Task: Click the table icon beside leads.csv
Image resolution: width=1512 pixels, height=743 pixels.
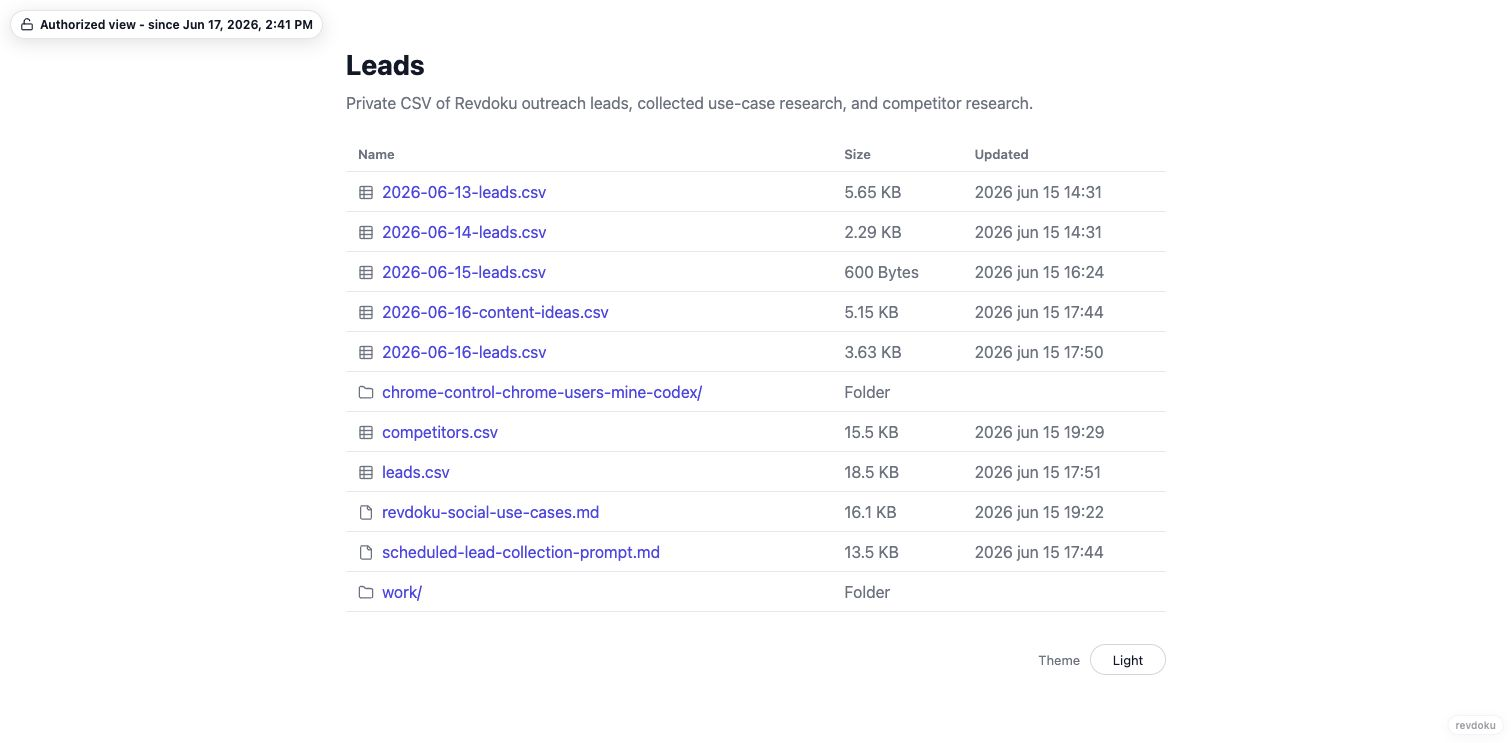Action: point(366,472)
